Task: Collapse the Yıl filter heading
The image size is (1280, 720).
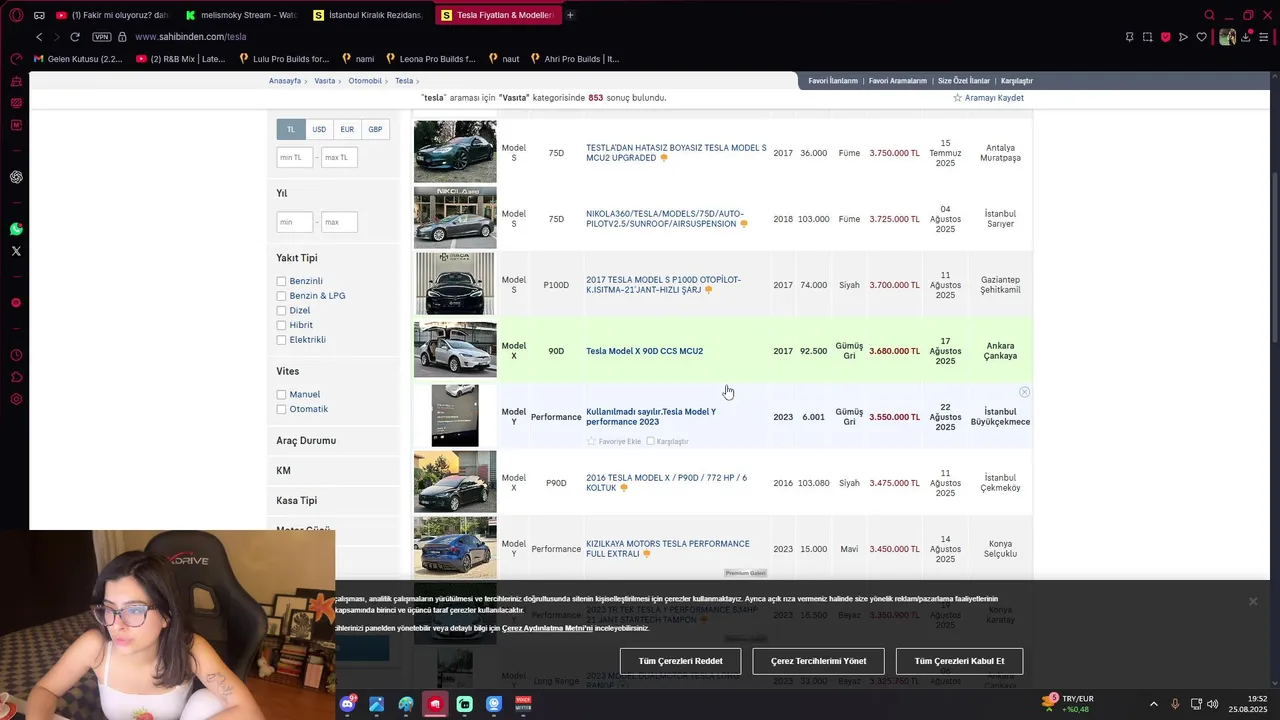Action: pyautogui.click(x=282, y=193)
